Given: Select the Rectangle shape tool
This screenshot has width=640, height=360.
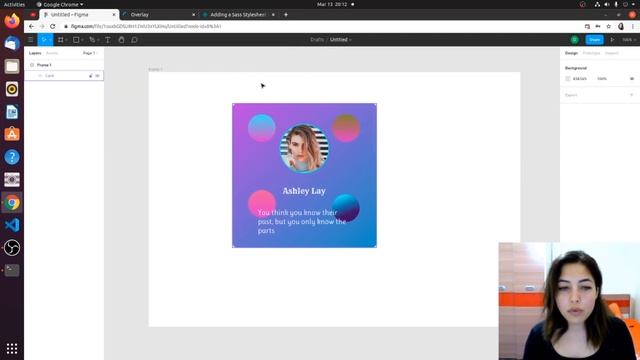Looking at the screenshot, I should coord(76,40).
